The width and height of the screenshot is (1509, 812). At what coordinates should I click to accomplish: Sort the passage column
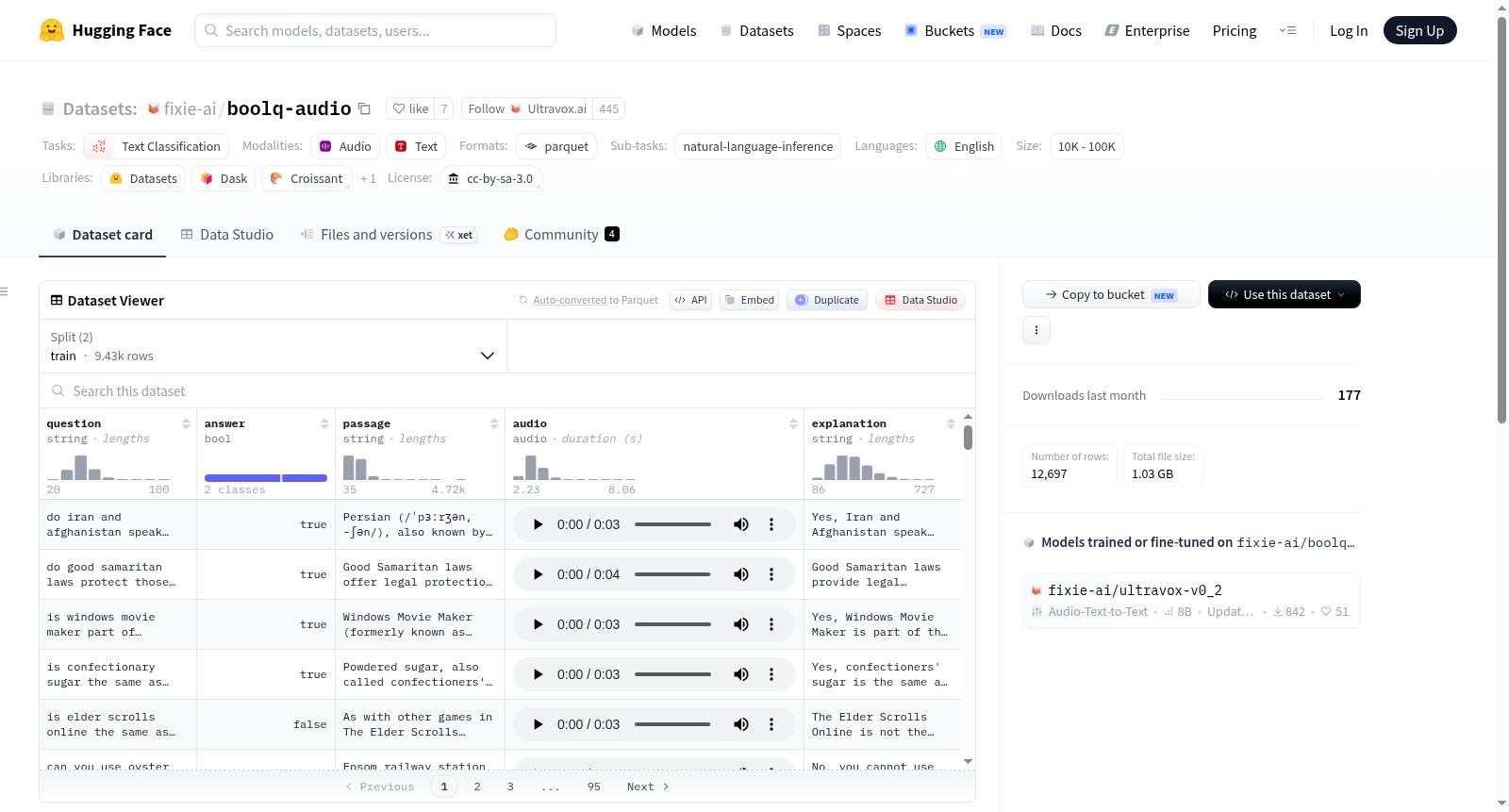[494, 423]
